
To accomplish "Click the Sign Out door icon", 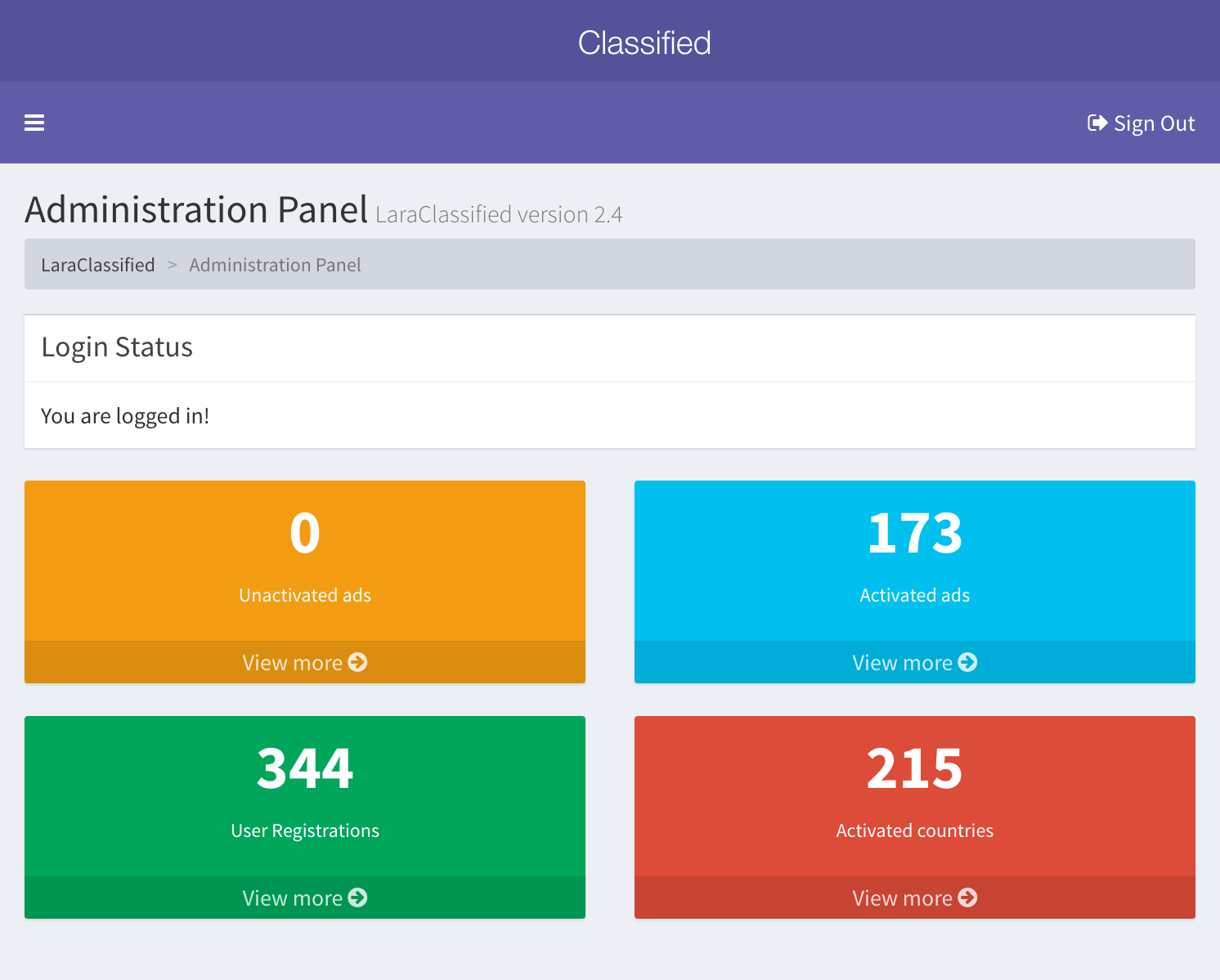I will (1097, 123).
